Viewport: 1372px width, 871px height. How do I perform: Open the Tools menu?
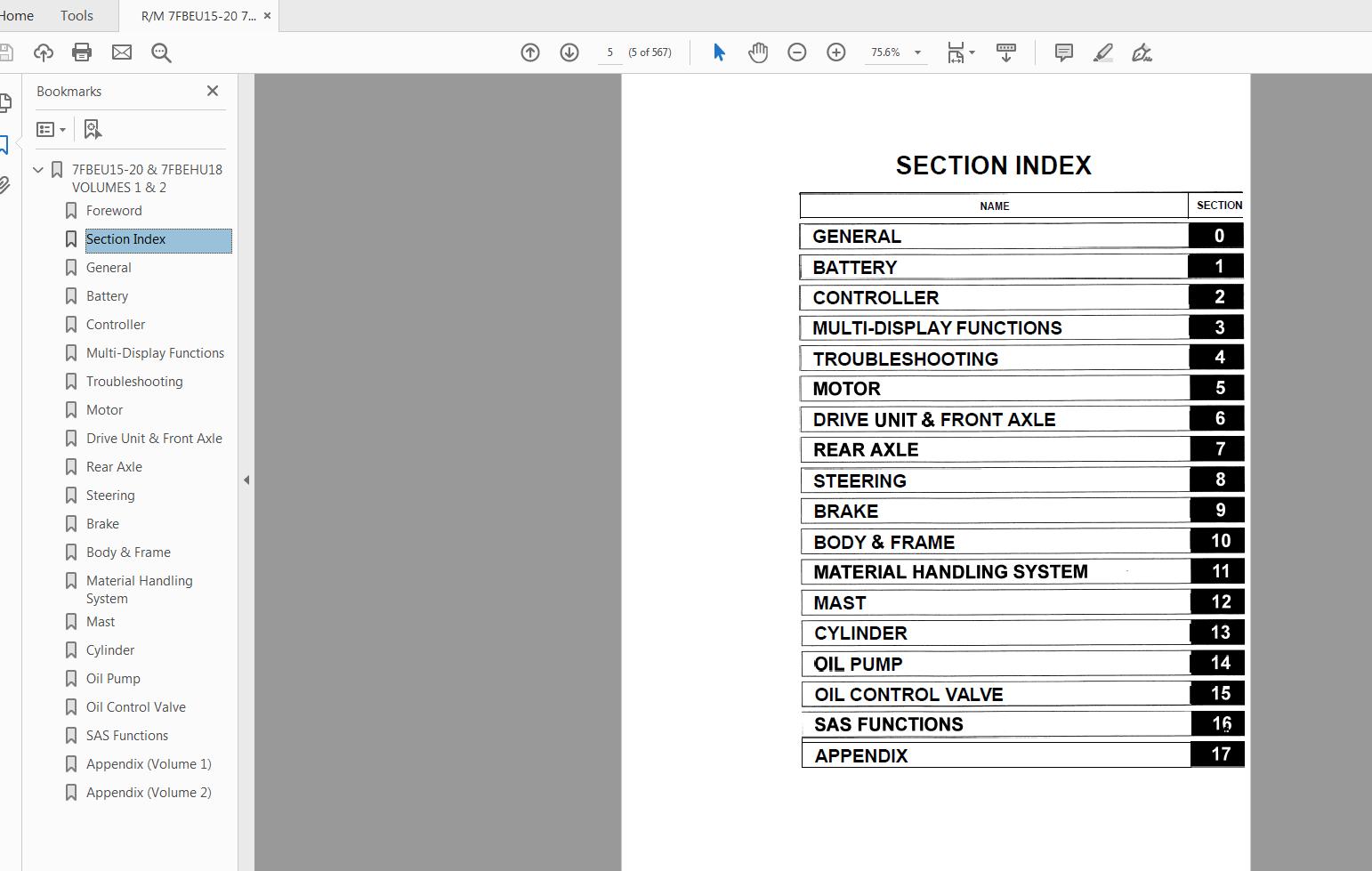[76, 15]
